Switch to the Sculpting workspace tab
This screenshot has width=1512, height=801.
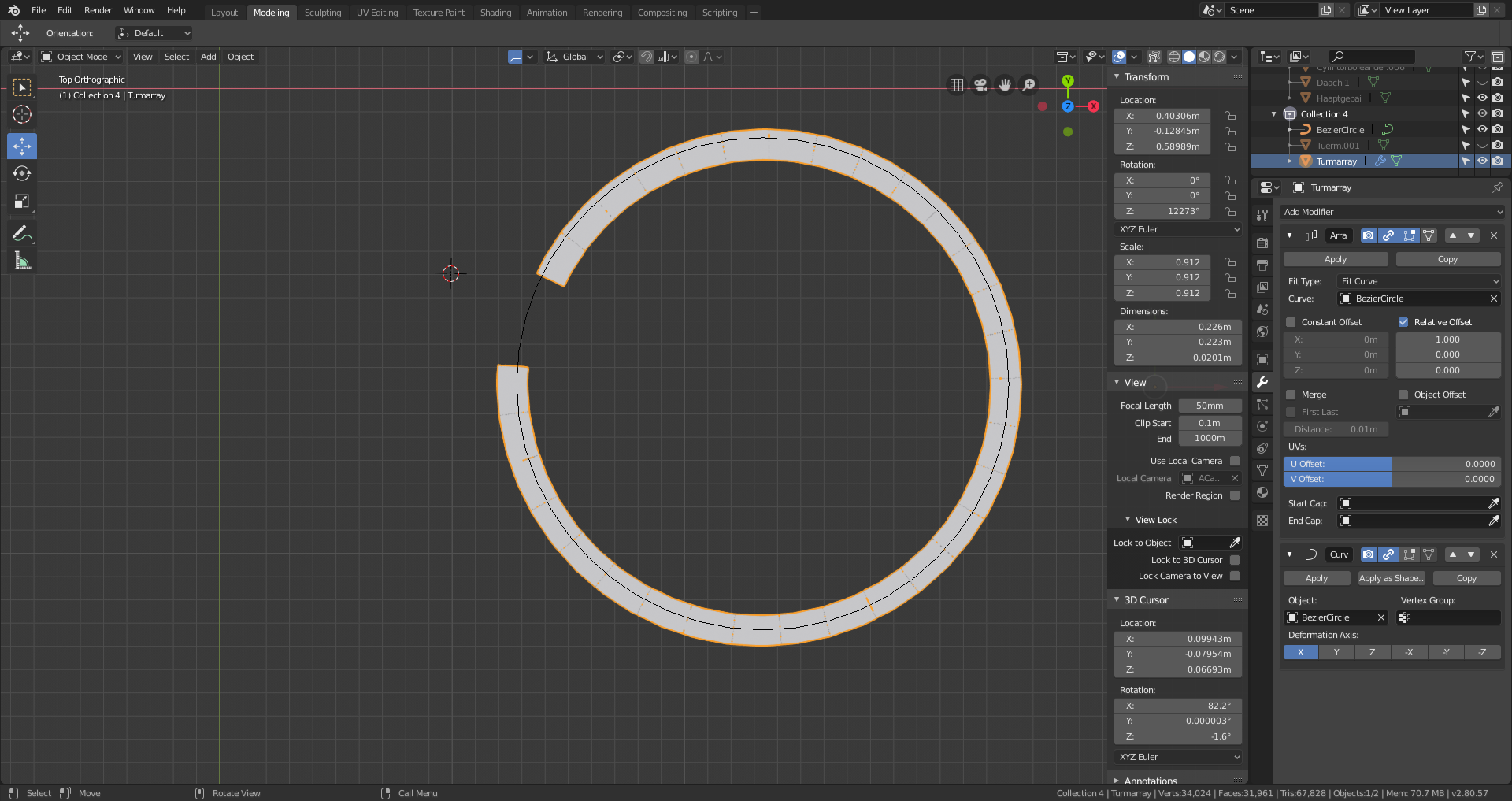coord(323,13)
